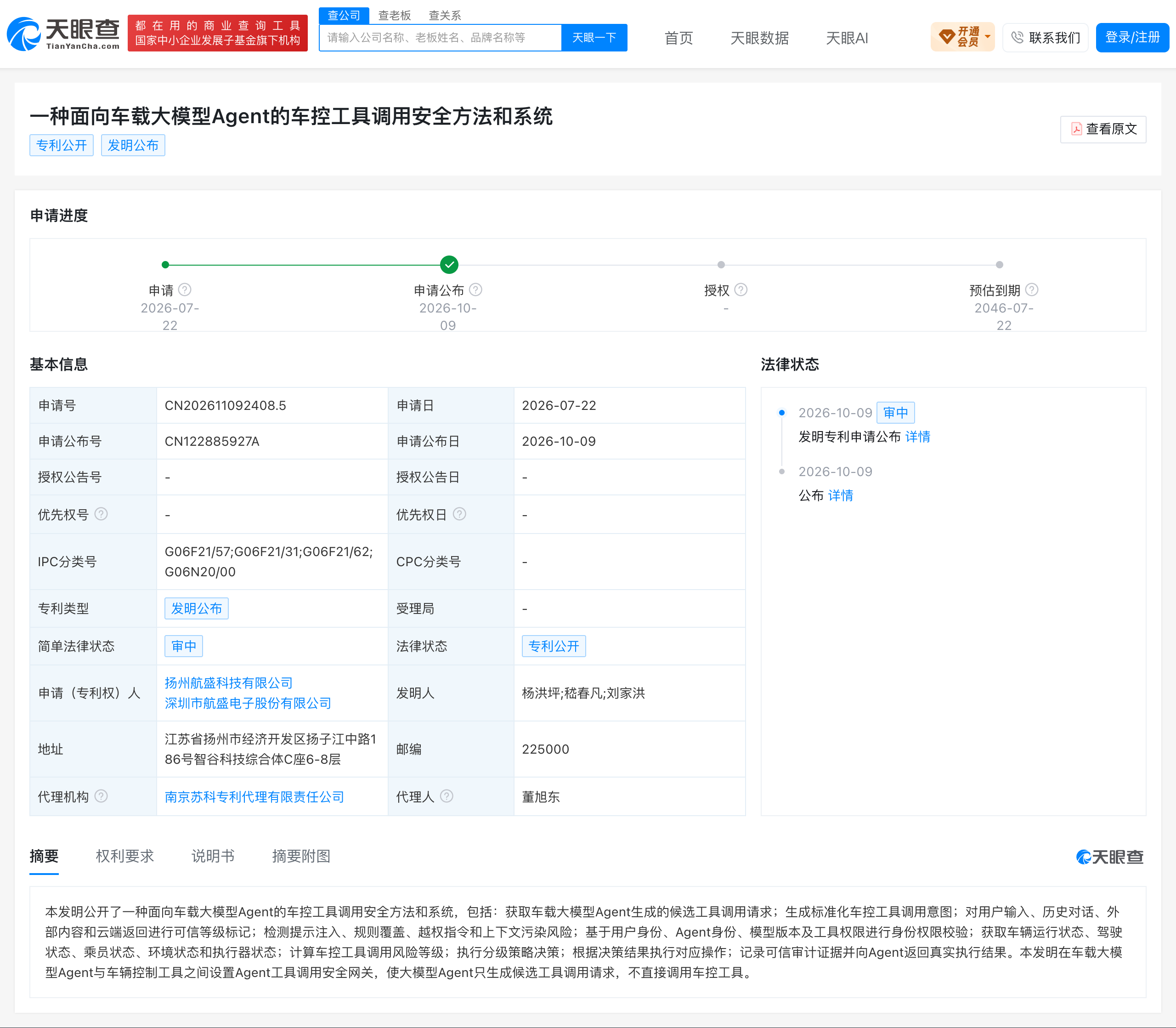1176x1028 pixels.
Task: Click application number CN202611092408.5
Action: click(226, 406)
